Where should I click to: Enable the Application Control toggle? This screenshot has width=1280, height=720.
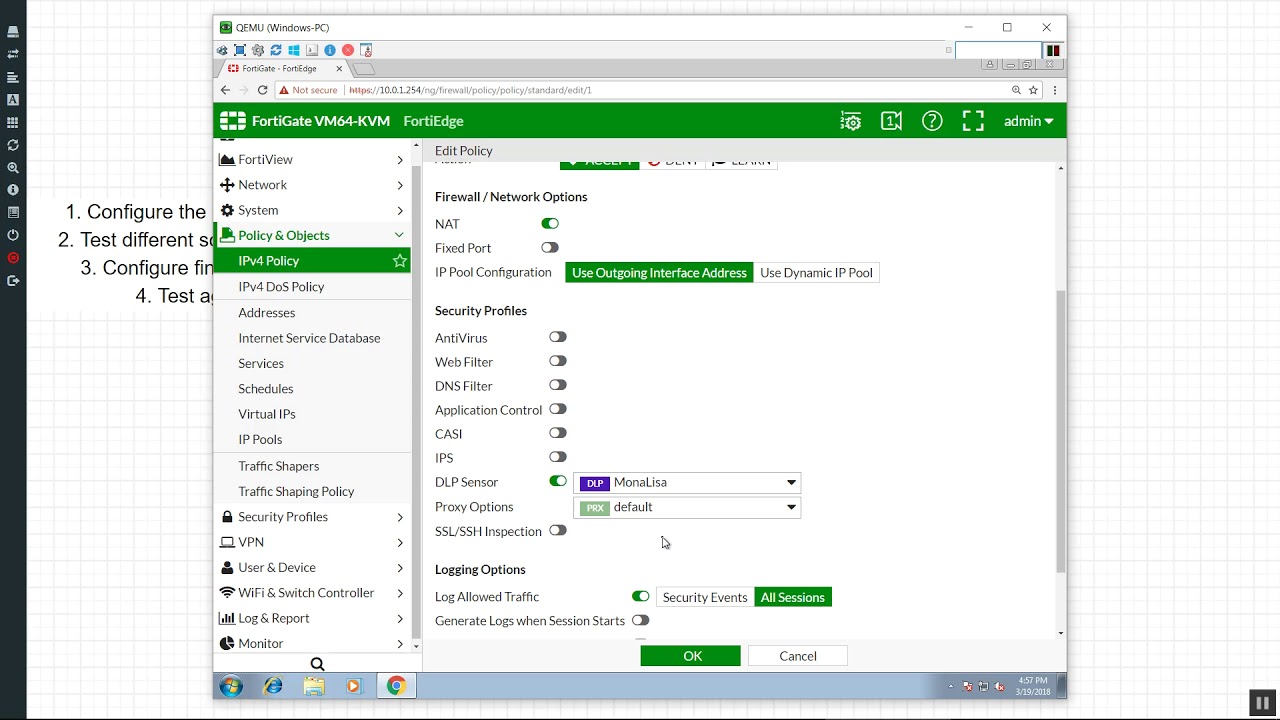tap(558, 410)
